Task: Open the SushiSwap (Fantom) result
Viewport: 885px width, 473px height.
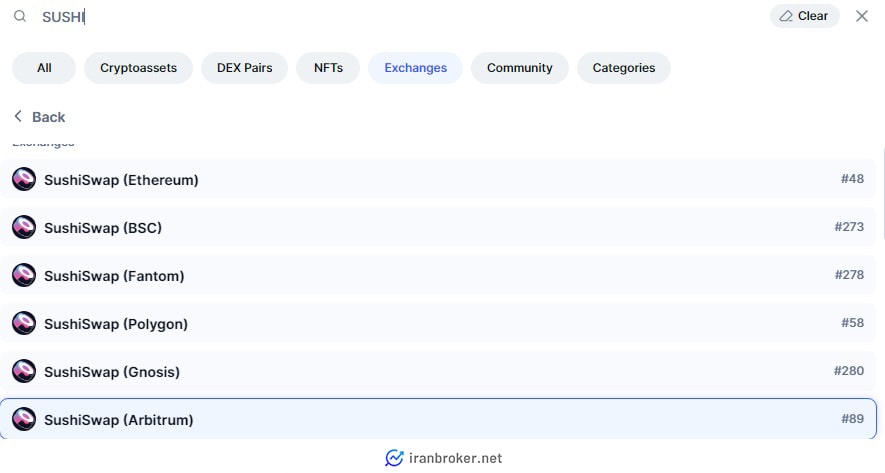Action: pos(438,275)
